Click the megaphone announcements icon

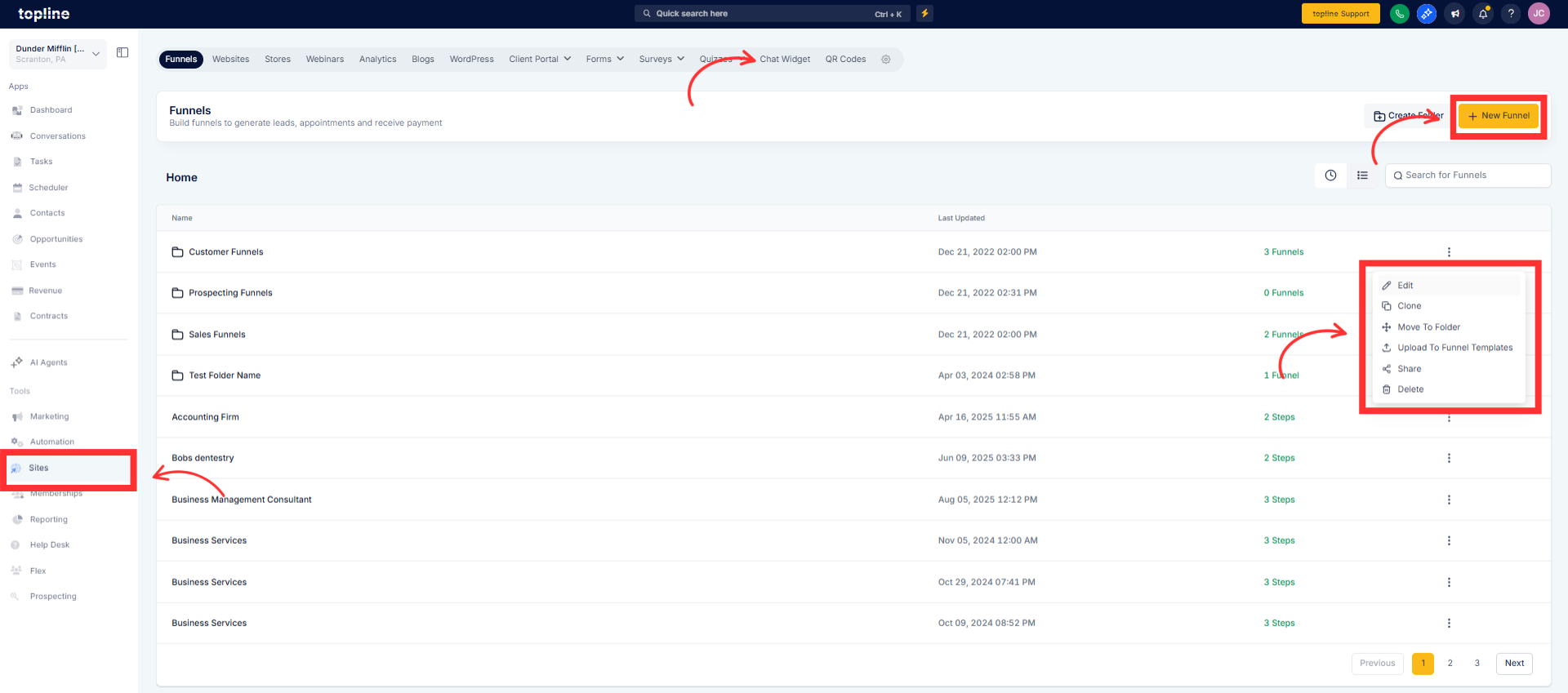(1454, 14)
